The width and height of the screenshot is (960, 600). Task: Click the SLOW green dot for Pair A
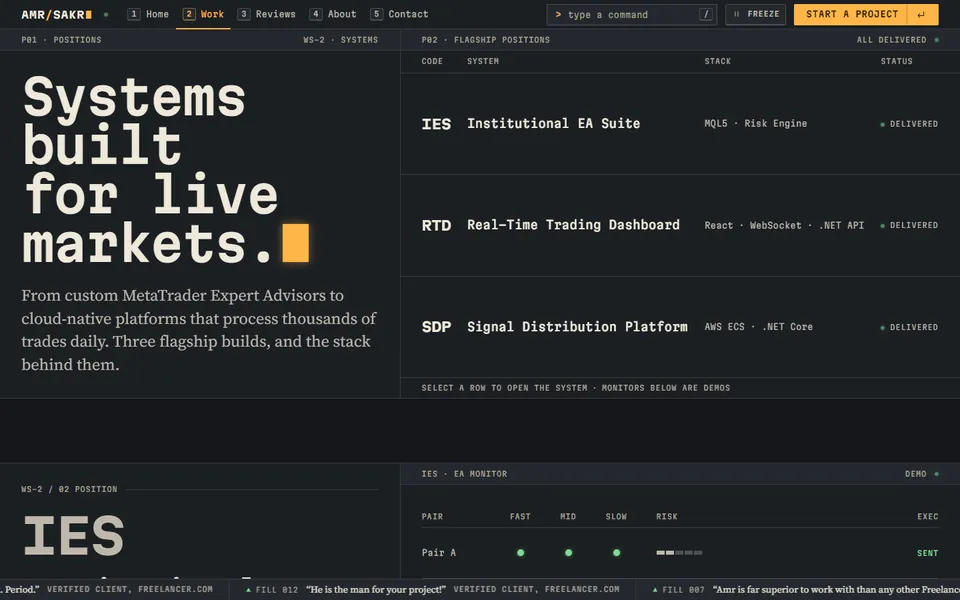tap(617, 553)
